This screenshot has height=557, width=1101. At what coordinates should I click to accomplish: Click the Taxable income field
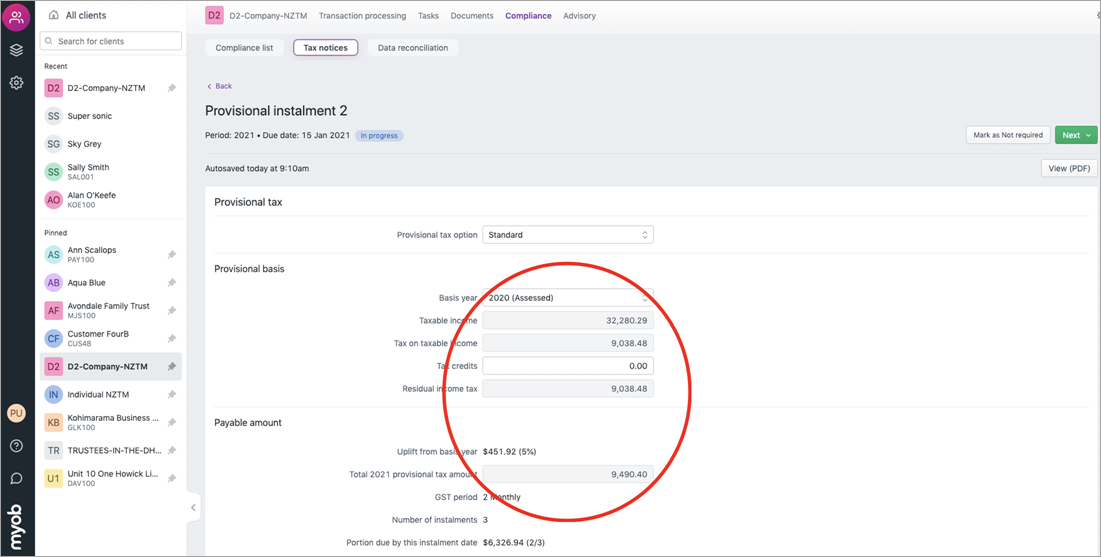coord(567,320)
